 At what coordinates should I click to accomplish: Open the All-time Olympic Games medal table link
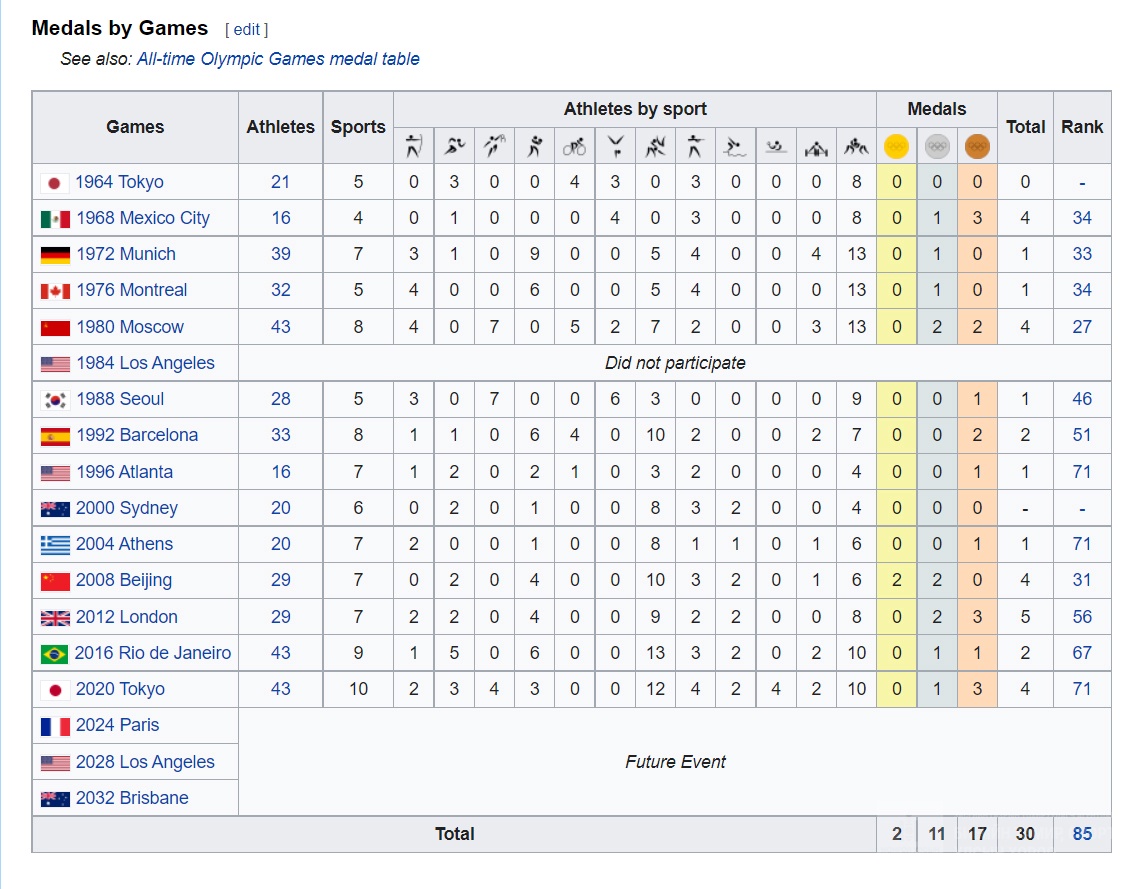(278, 59)
